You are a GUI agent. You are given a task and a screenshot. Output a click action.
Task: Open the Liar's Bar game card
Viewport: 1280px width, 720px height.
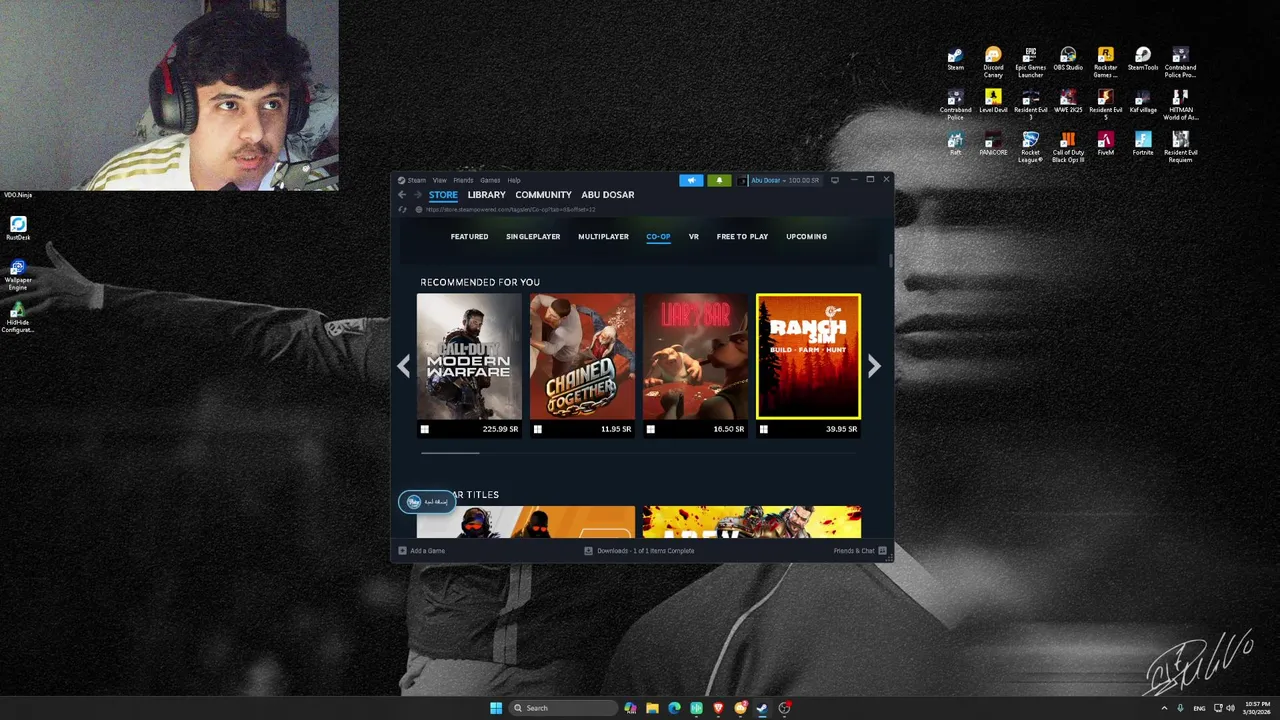pyautogui.click(x=695, y=365)
